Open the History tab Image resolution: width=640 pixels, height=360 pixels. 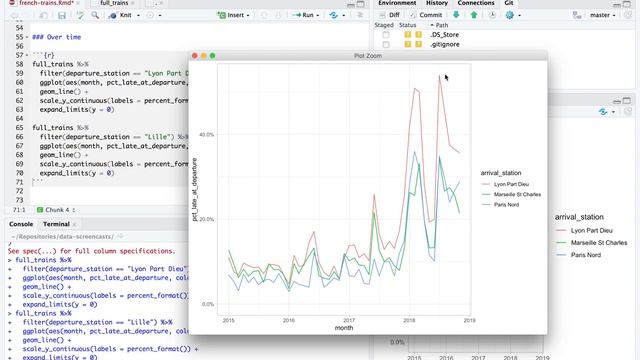tap(437, 3)
